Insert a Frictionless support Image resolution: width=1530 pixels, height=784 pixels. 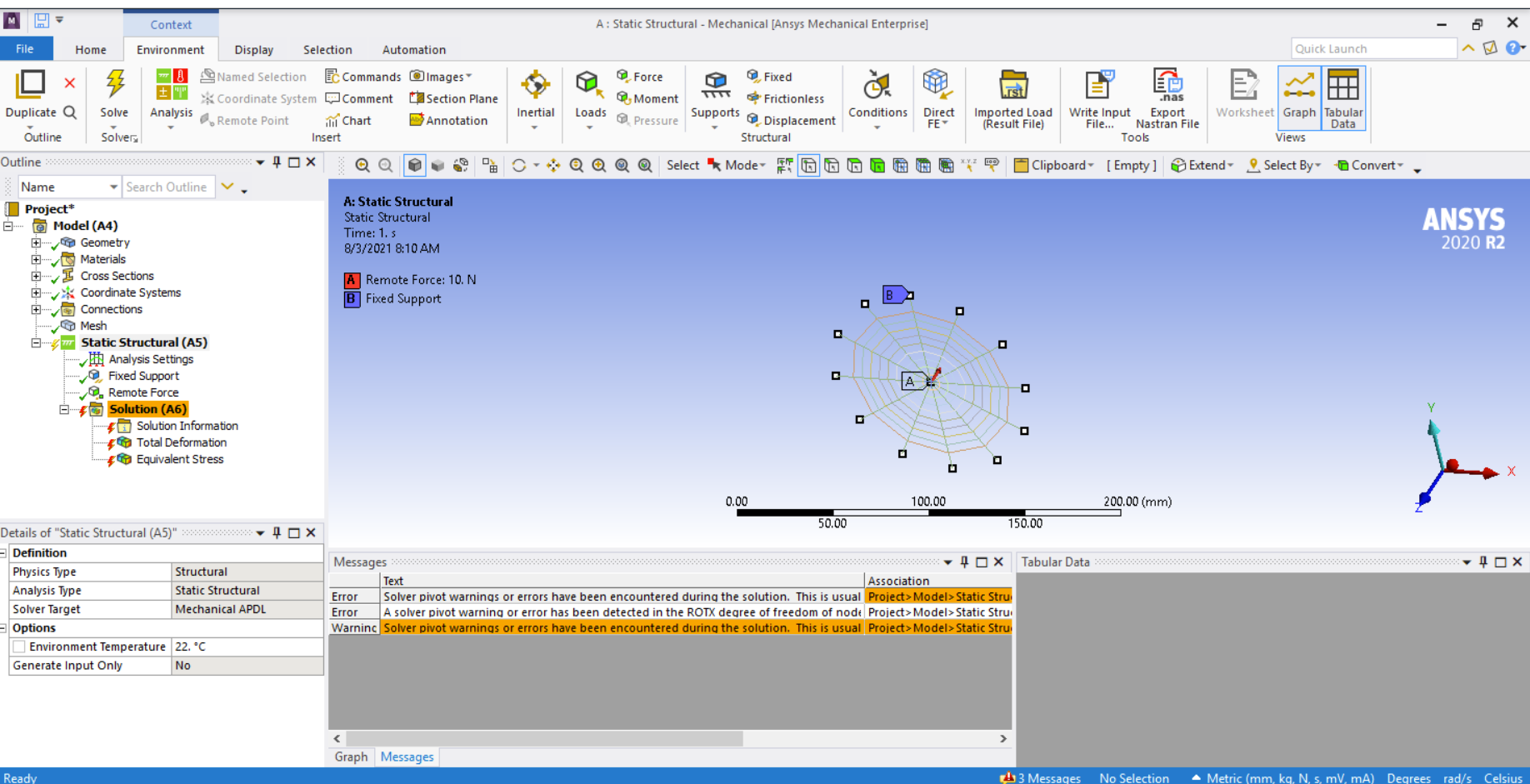(x=786, y=98)
